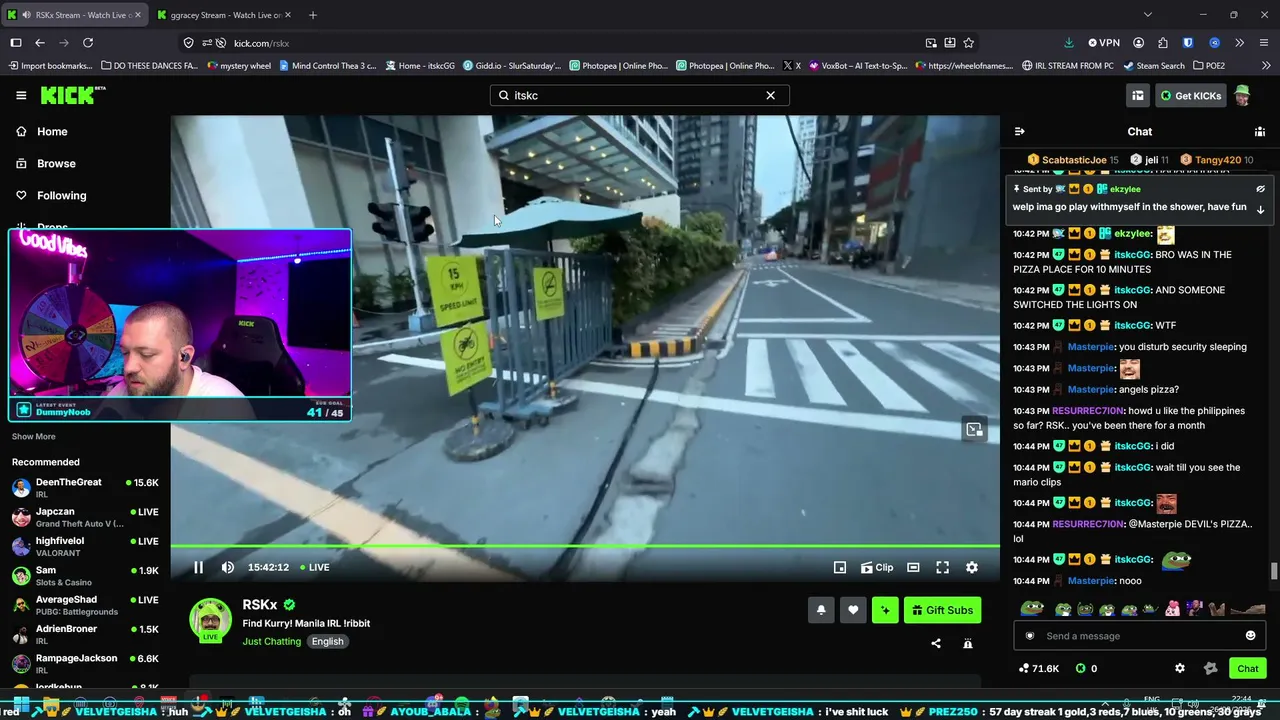Click the English language tag
The height and width of the screenshot is (720, 1280).
(x=327, y=641)
